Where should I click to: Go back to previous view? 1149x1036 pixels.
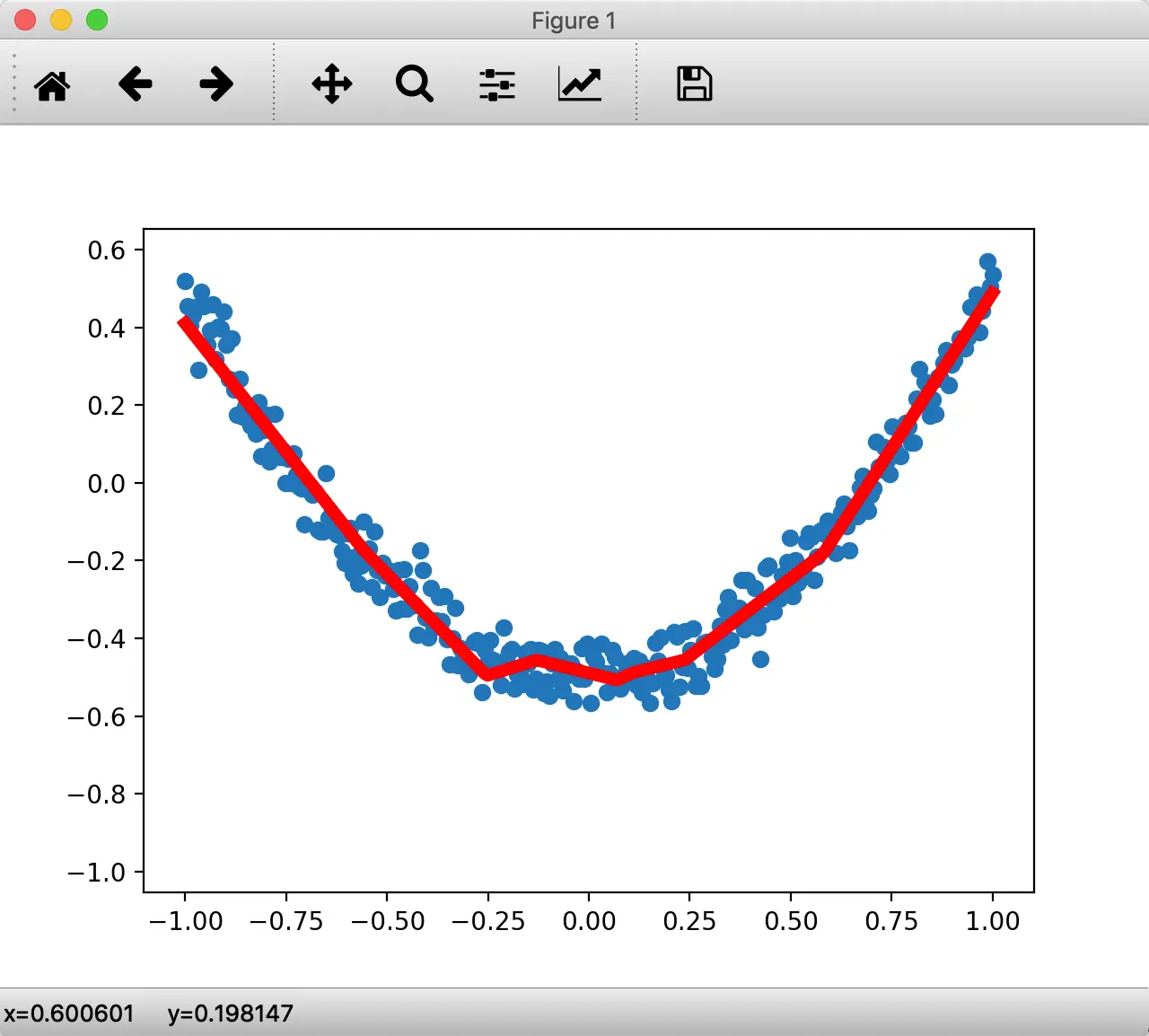tap(135, 84)
